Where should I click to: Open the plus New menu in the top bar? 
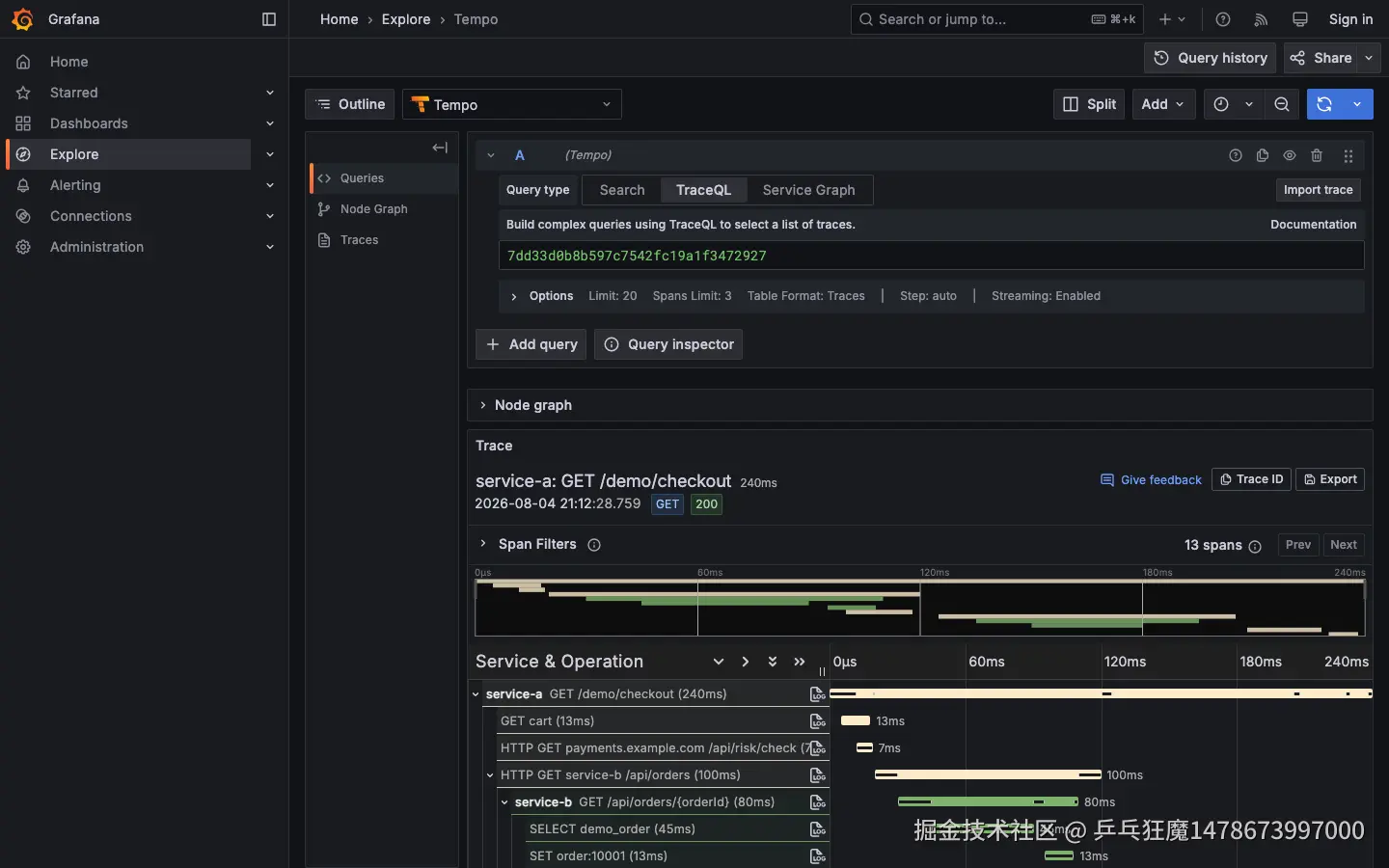pyautogui.click(x=1172, y=19)
